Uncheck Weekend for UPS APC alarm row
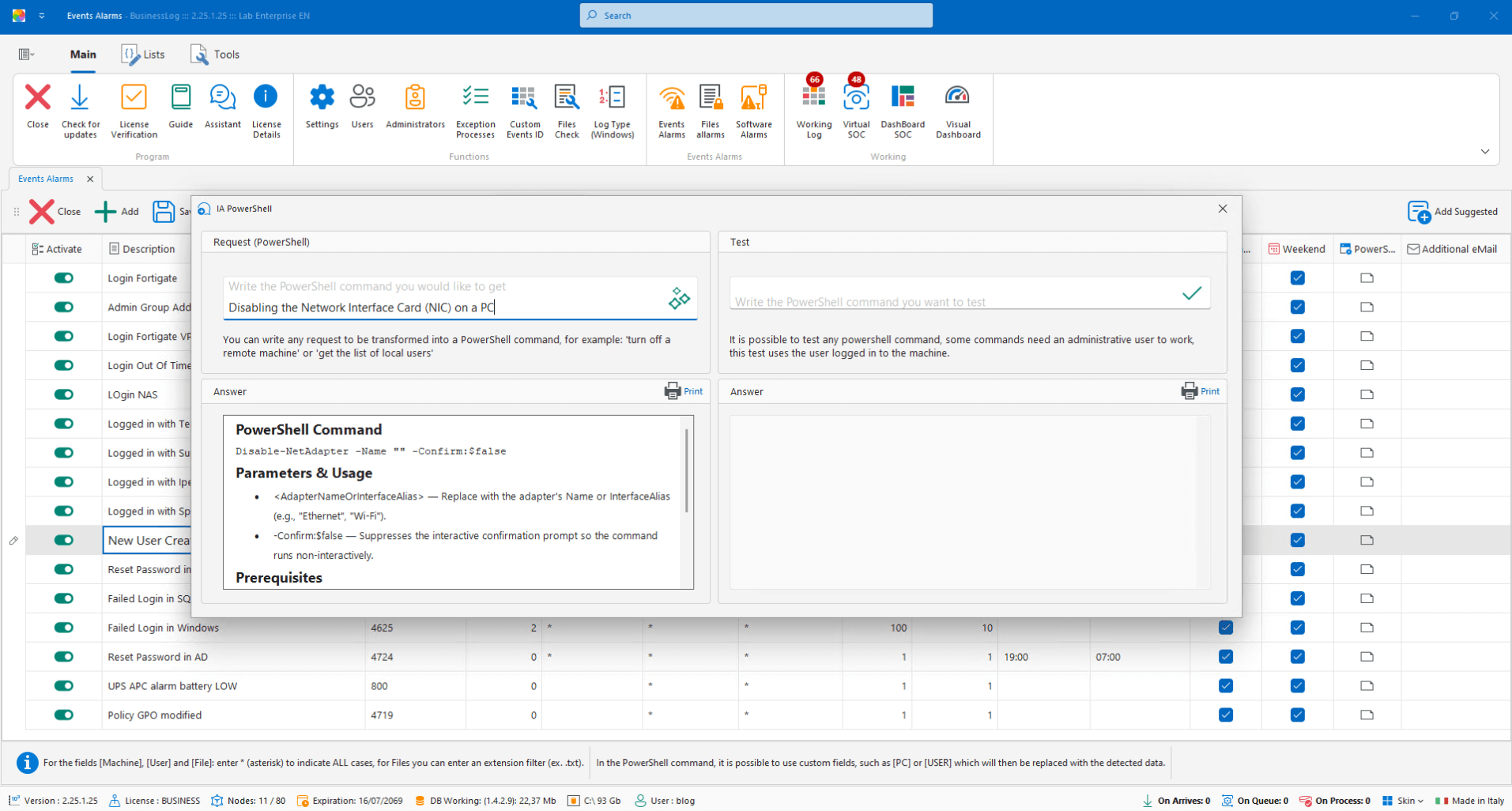 pos(1297,686)
